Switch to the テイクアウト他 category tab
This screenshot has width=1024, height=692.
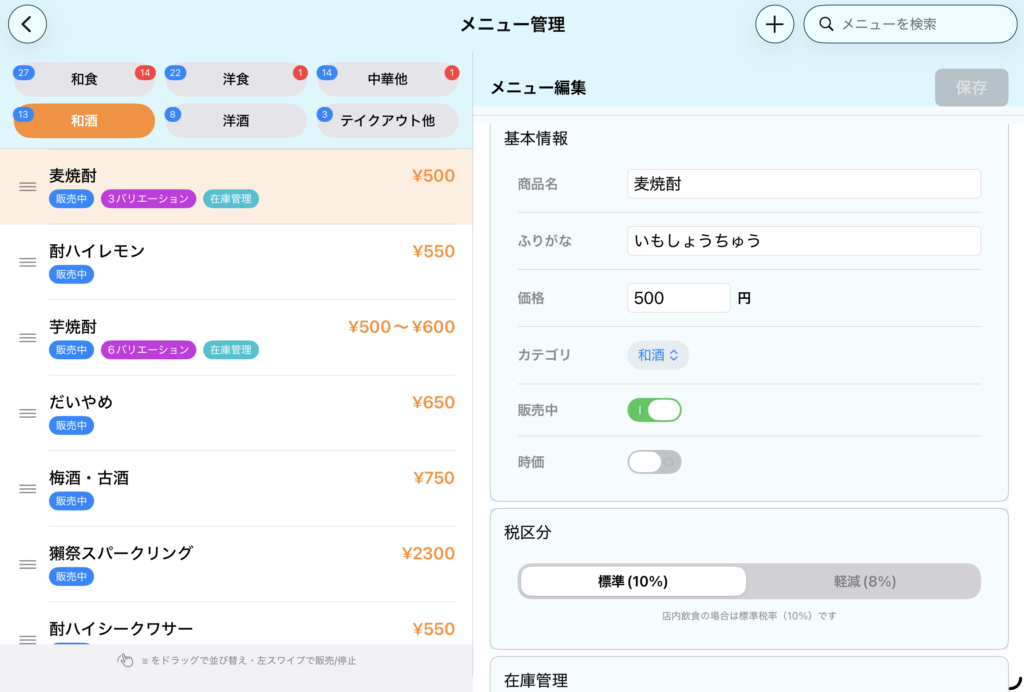point(388,121)
